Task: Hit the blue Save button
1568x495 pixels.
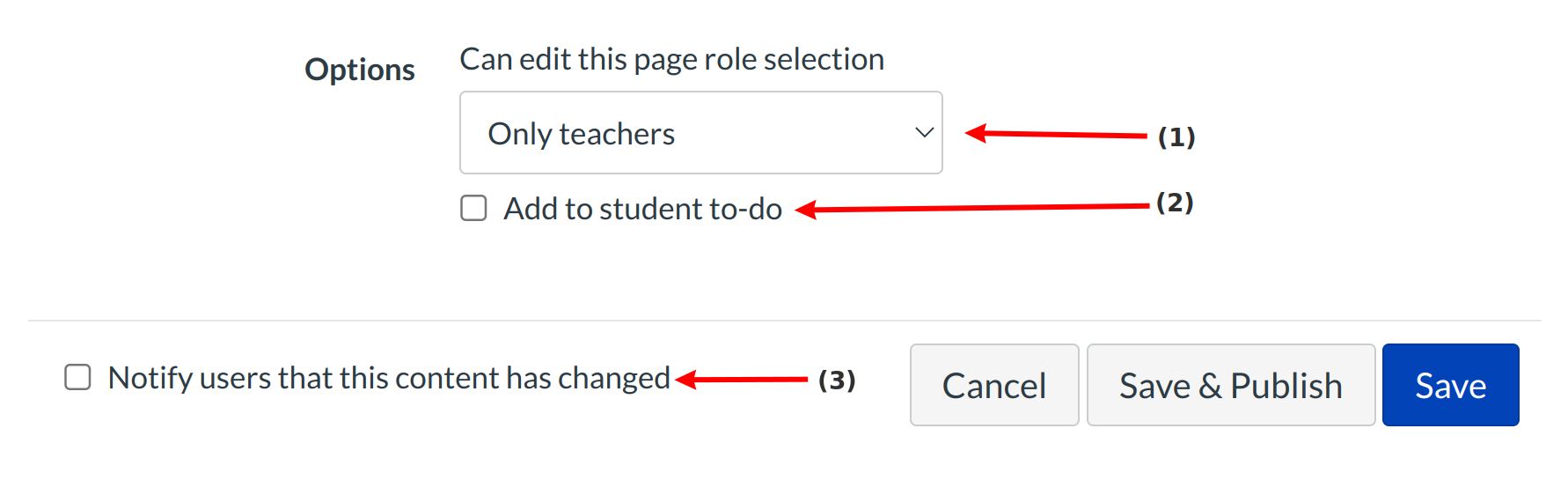Action: point(1450,386)
